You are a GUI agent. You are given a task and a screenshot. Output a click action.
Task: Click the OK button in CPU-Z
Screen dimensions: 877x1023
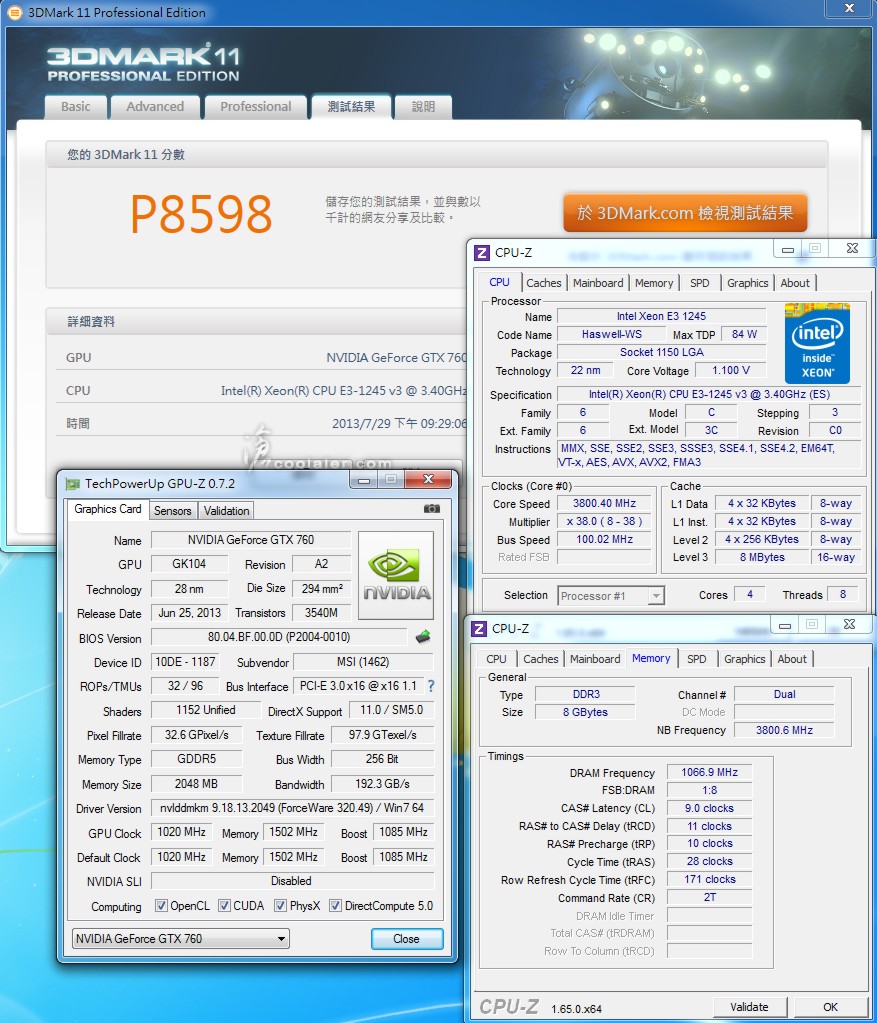[830, 1007]
